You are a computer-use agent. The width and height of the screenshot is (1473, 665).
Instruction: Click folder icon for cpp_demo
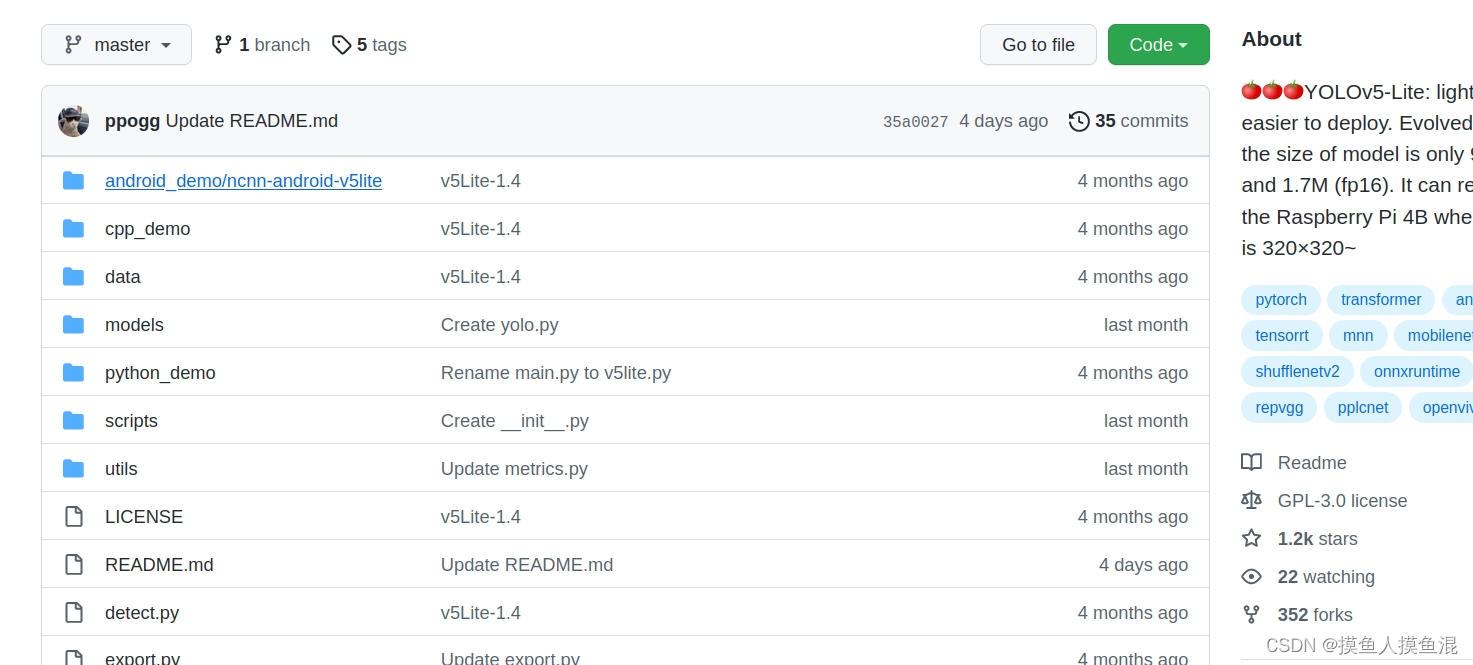pos(73,229)
